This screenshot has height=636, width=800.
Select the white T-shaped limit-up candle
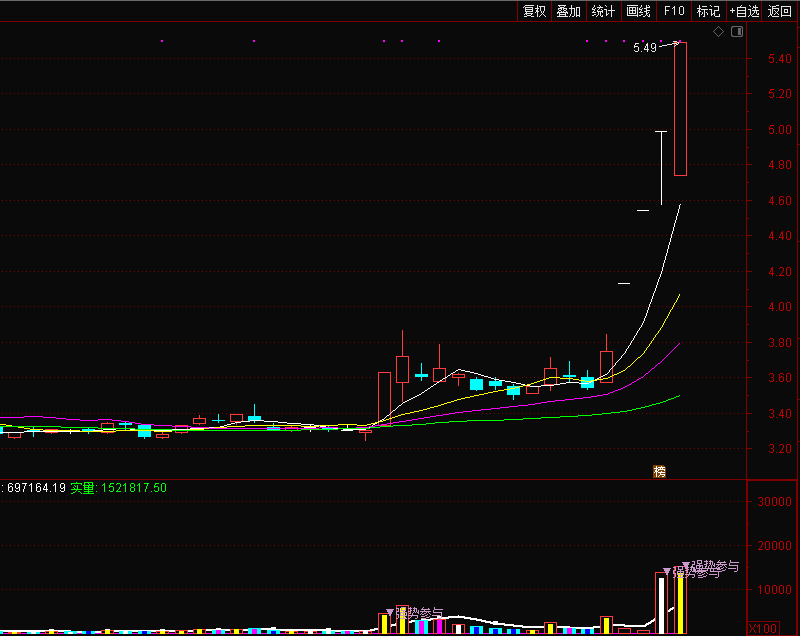(661, 168)
